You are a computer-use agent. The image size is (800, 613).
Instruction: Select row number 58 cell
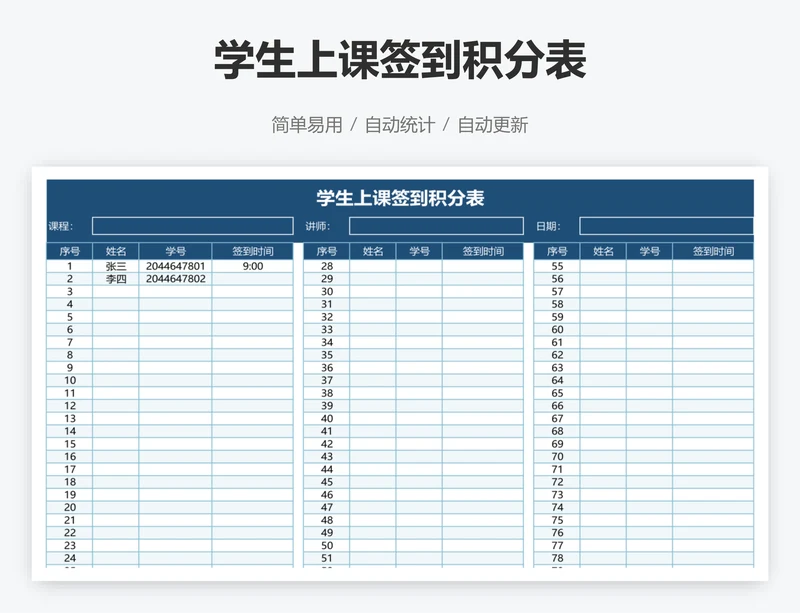[557, 304]
